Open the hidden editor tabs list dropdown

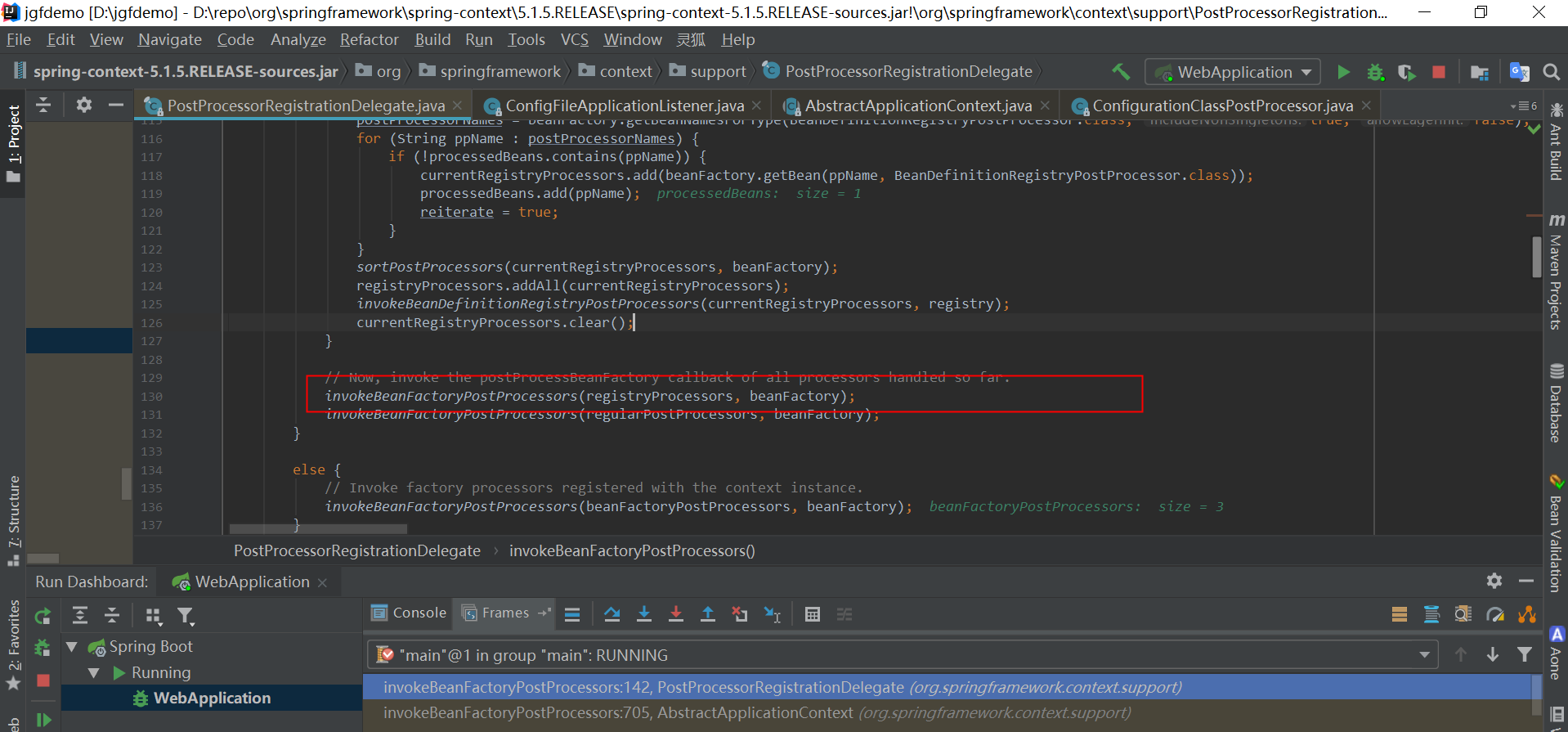tap(1524, 106)
